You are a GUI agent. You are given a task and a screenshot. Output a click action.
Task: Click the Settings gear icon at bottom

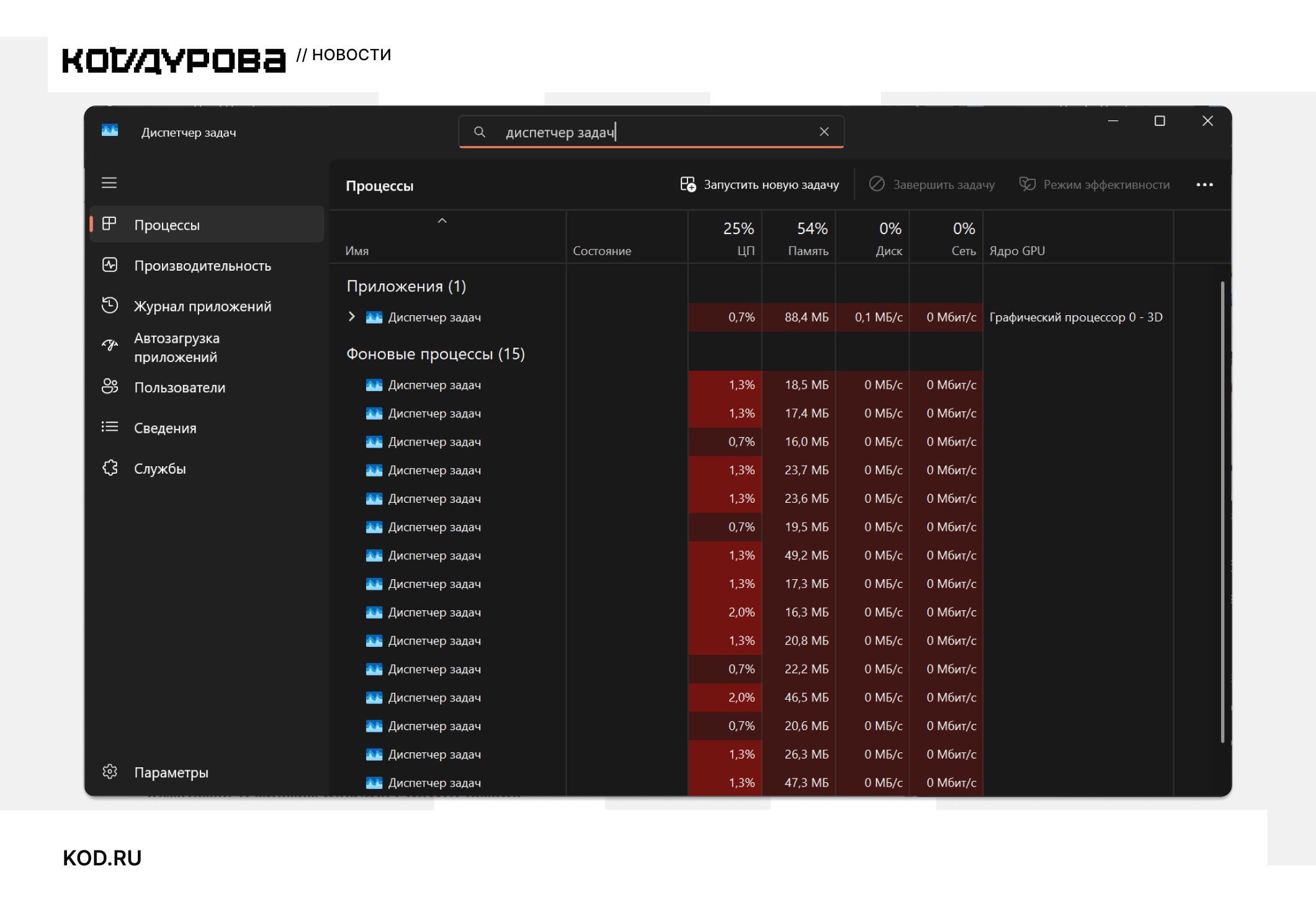(x=110, y=772)
